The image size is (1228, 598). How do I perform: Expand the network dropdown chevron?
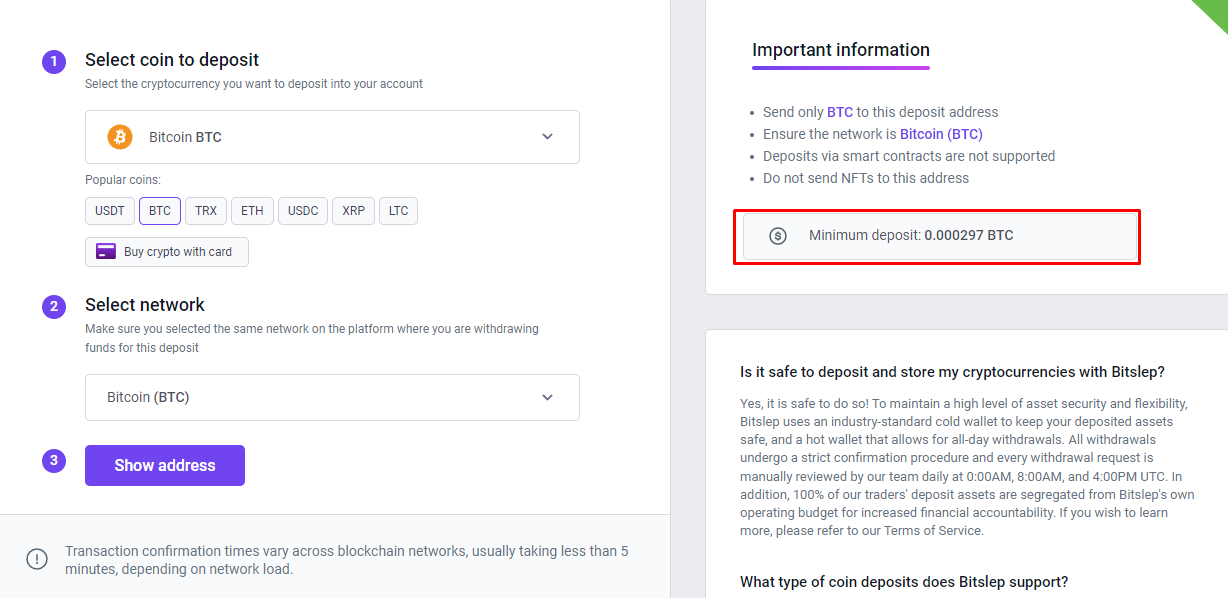point(547,397)
